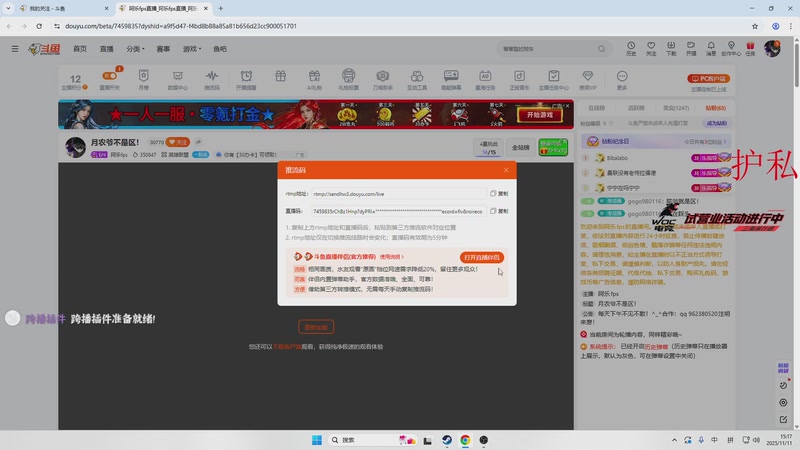Open the hamburger menu beside Douyu logo
800x450 pixels.
click(15, 49)
